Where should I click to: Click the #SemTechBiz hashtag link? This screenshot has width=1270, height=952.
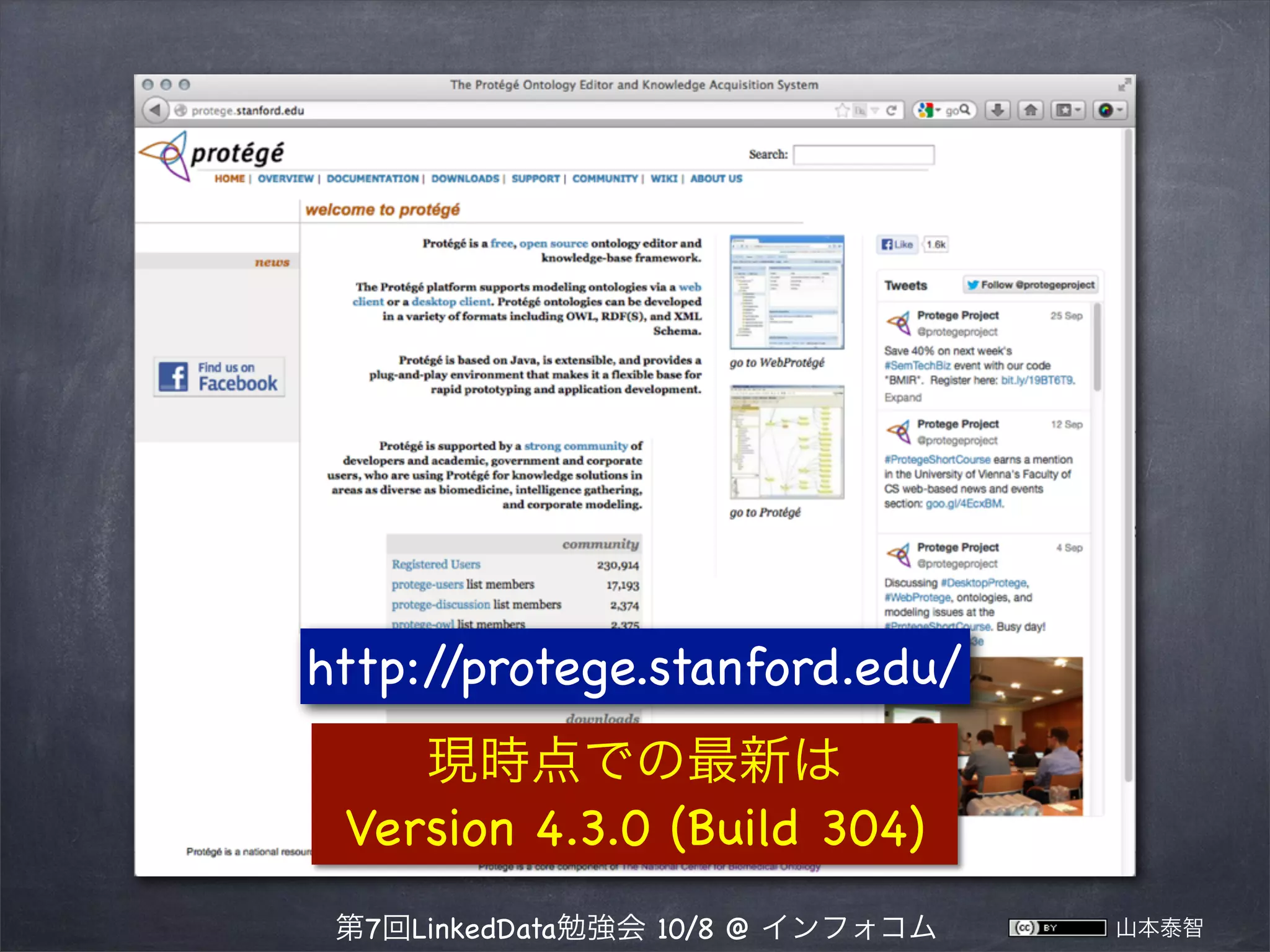(x=917, y=366)
